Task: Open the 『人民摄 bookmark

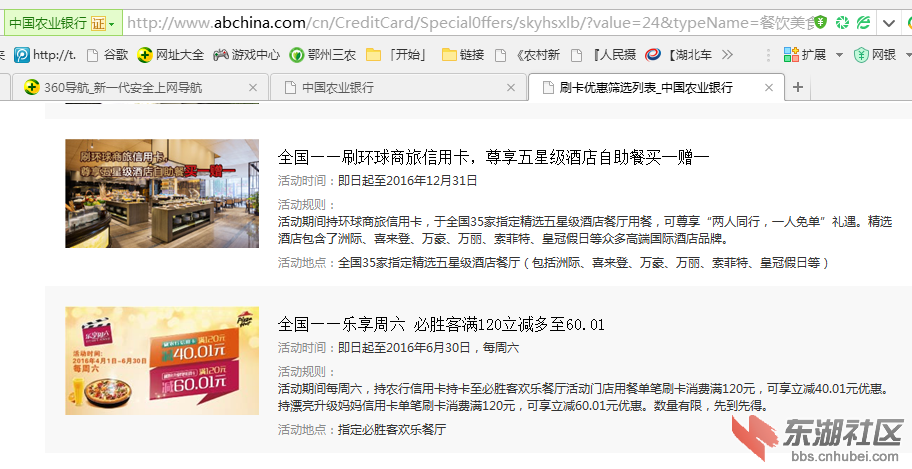Action: (604, 55)
